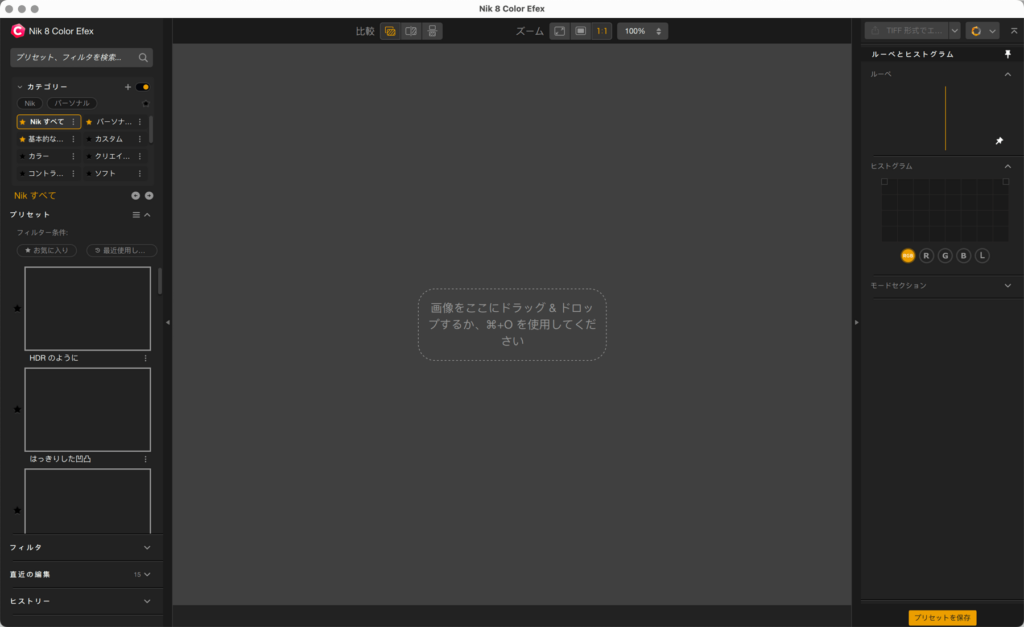
Task: Collapse the ルーペ section
Action: point(1008,74)
